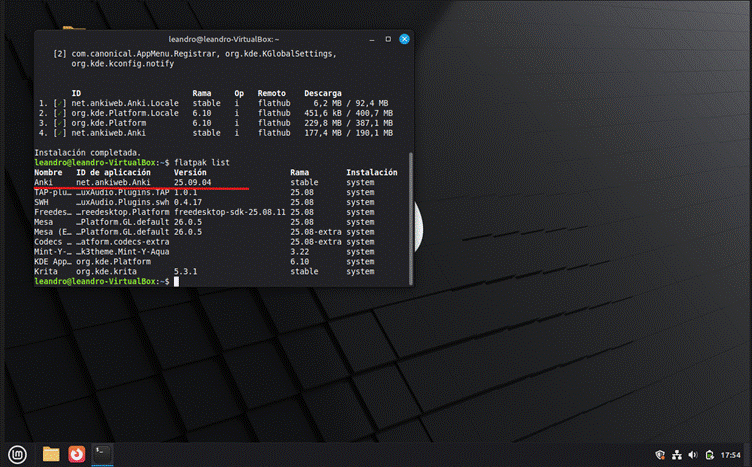Image resolution: width=752 pixels, height=467 pixels.
Task: Open the battery power tray icon
Action: coord(710,455)
